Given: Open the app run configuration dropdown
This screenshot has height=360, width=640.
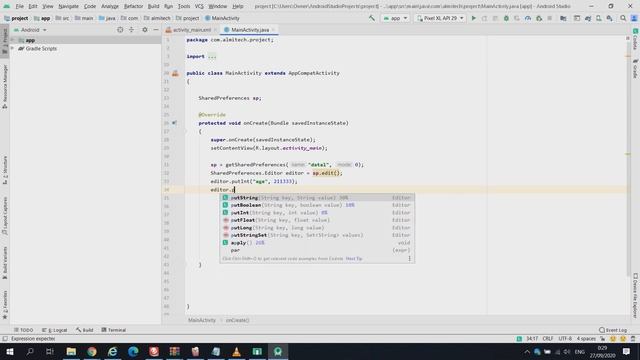Looking at the screenshot, I should click(395, 18).
